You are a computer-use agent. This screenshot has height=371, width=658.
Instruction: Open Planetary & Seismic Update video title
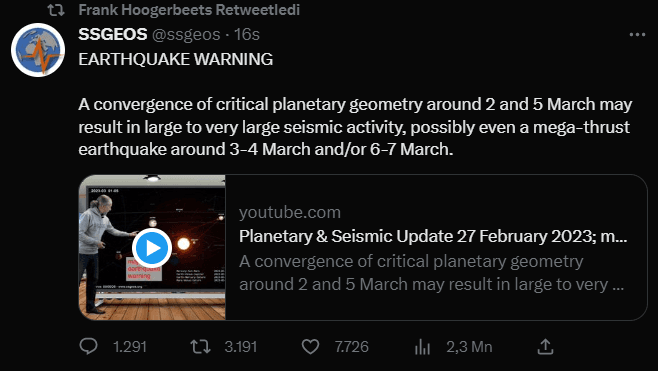tap(433, 236)
